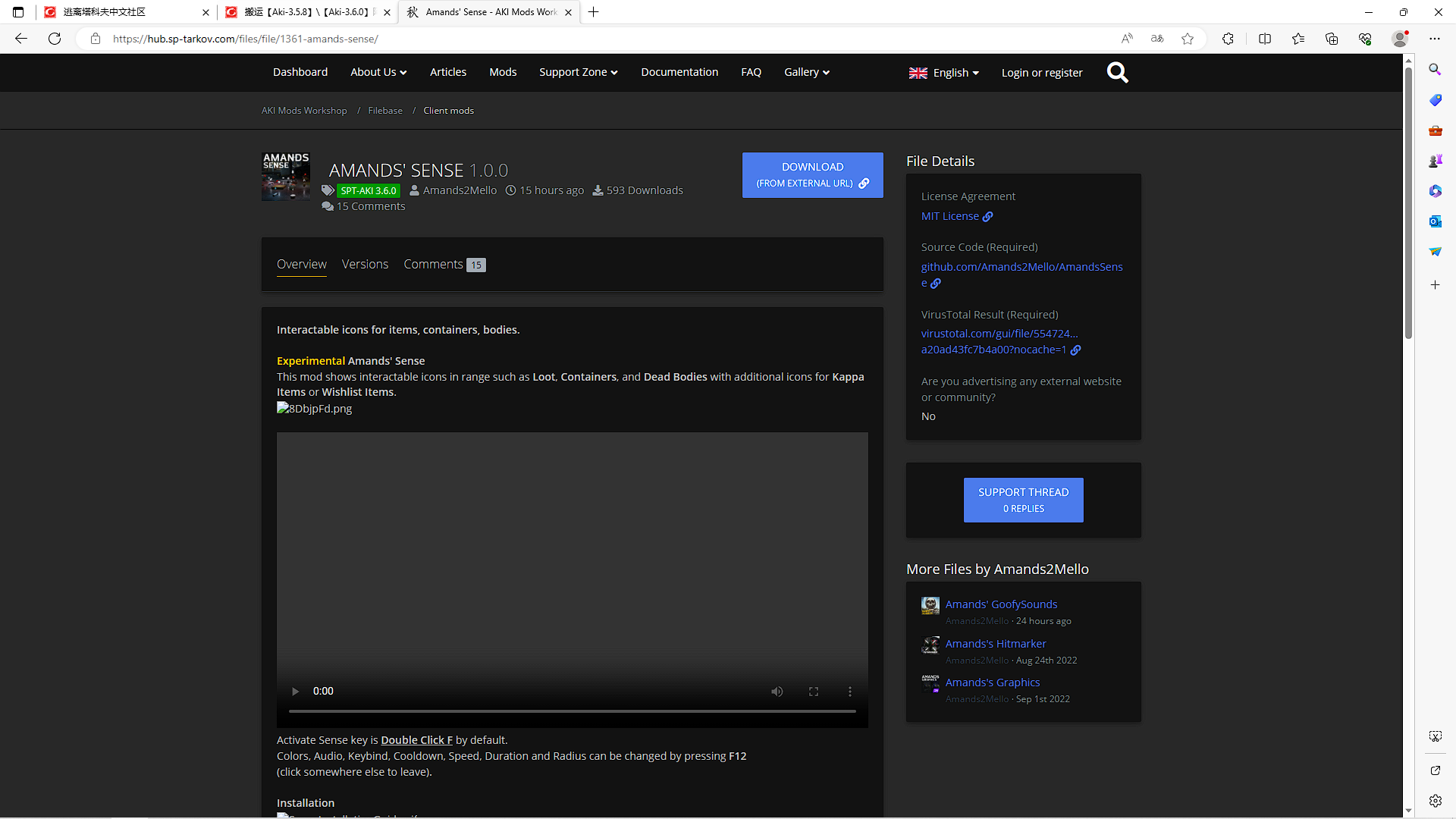Open the English language selector
The width and height of the screenshot is (1456, 819).
tap(944, 73)
